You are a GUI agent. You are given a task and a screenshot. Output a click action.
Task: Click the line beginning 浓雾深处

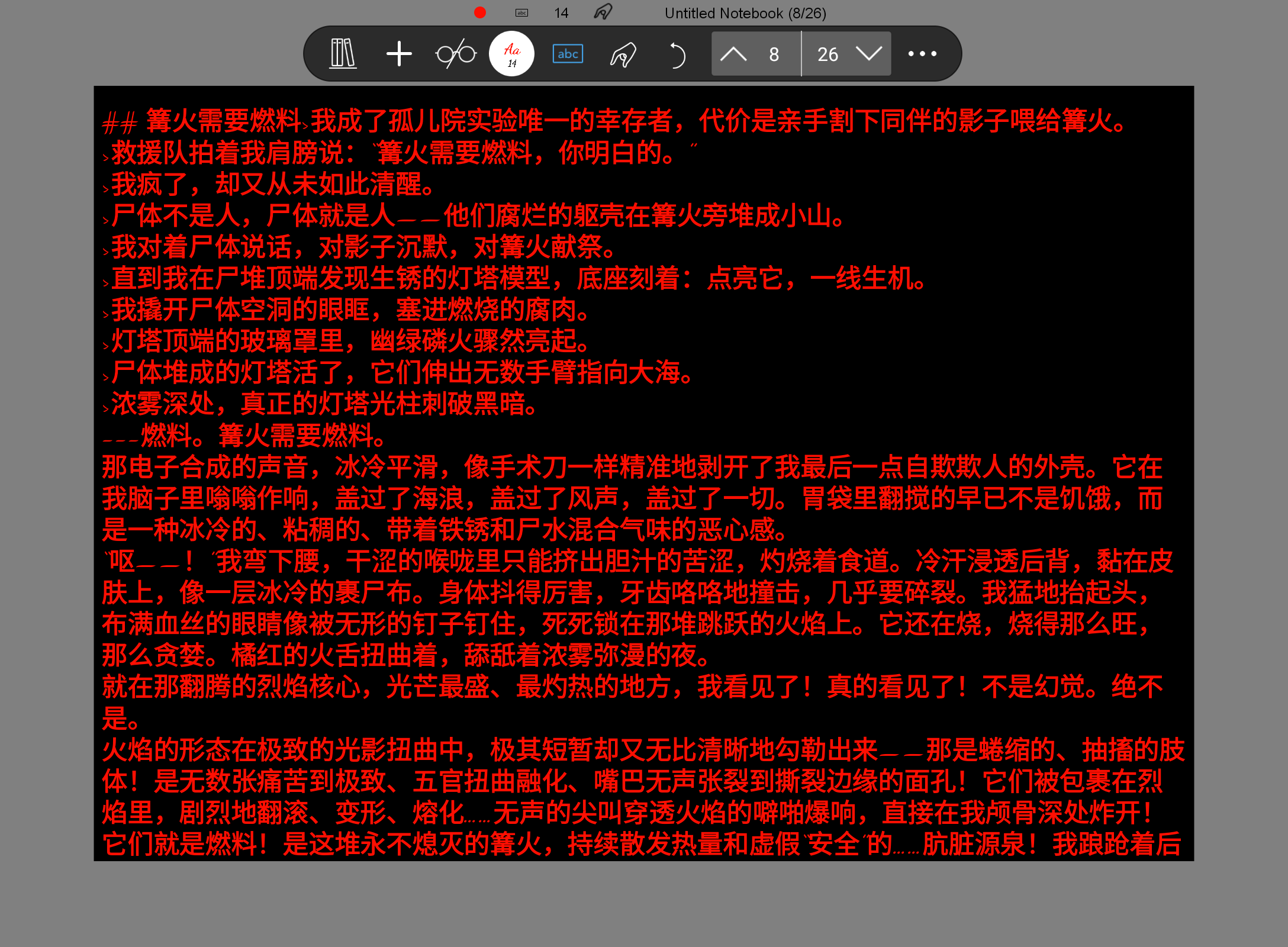[x=320, y=404]
